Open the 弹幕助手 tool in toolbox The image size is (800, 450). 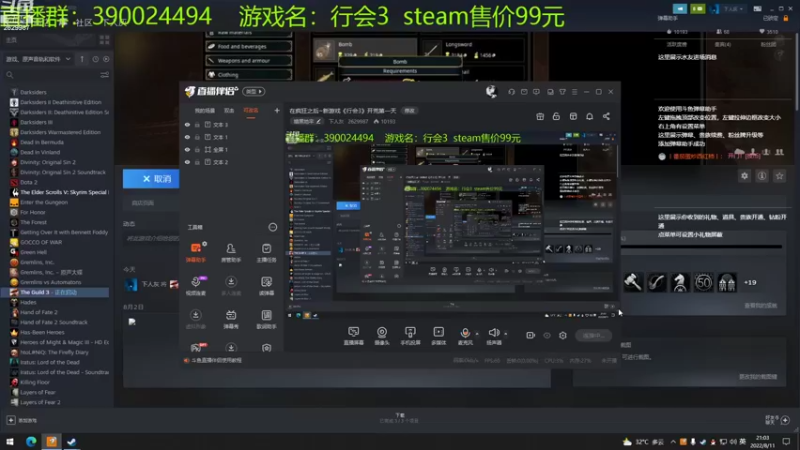(196, 253)
